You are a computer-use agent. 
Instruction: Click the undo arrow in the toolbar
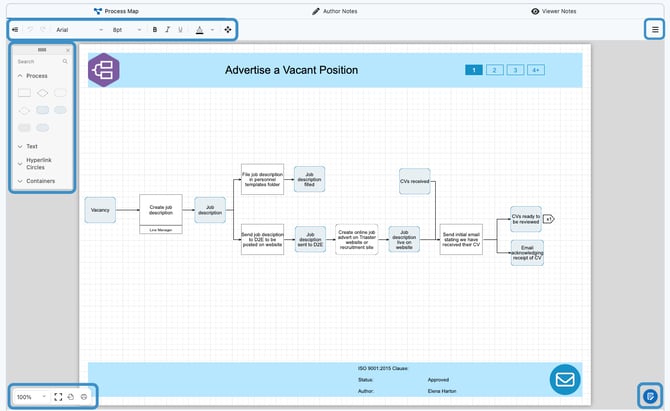(x=31, y=30)
